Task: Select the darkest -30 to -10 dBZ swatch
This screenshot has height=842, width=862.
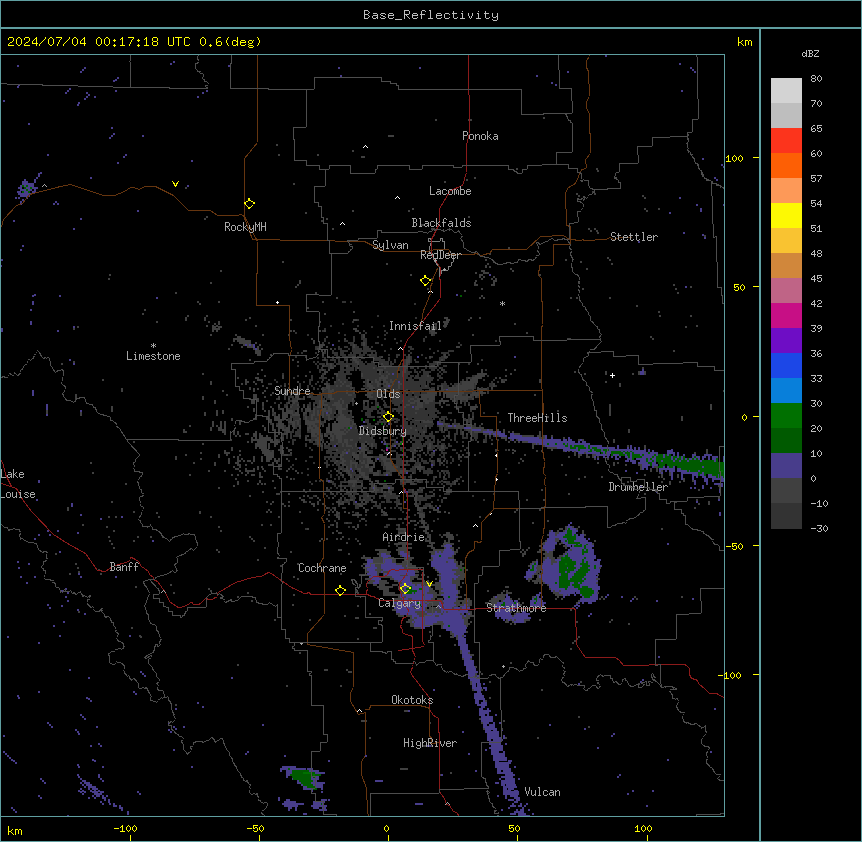Action: [786, 516]
